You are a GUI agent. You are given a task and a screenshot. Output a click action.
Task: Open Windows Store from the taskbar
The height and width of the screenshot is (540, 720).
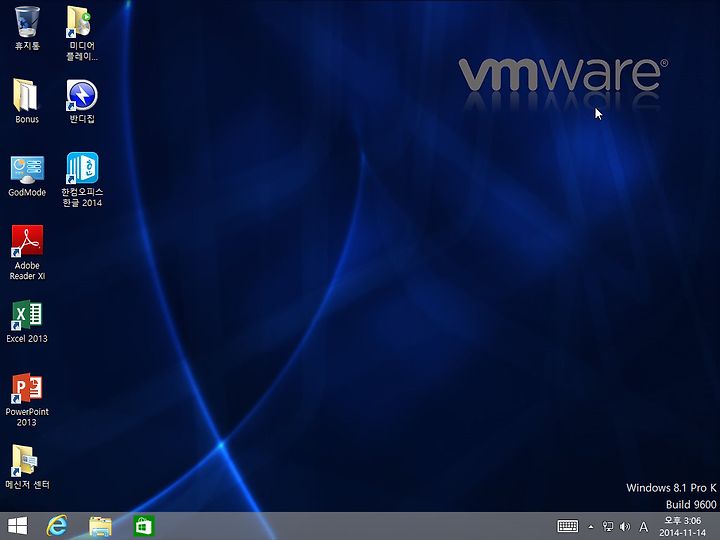144,526
